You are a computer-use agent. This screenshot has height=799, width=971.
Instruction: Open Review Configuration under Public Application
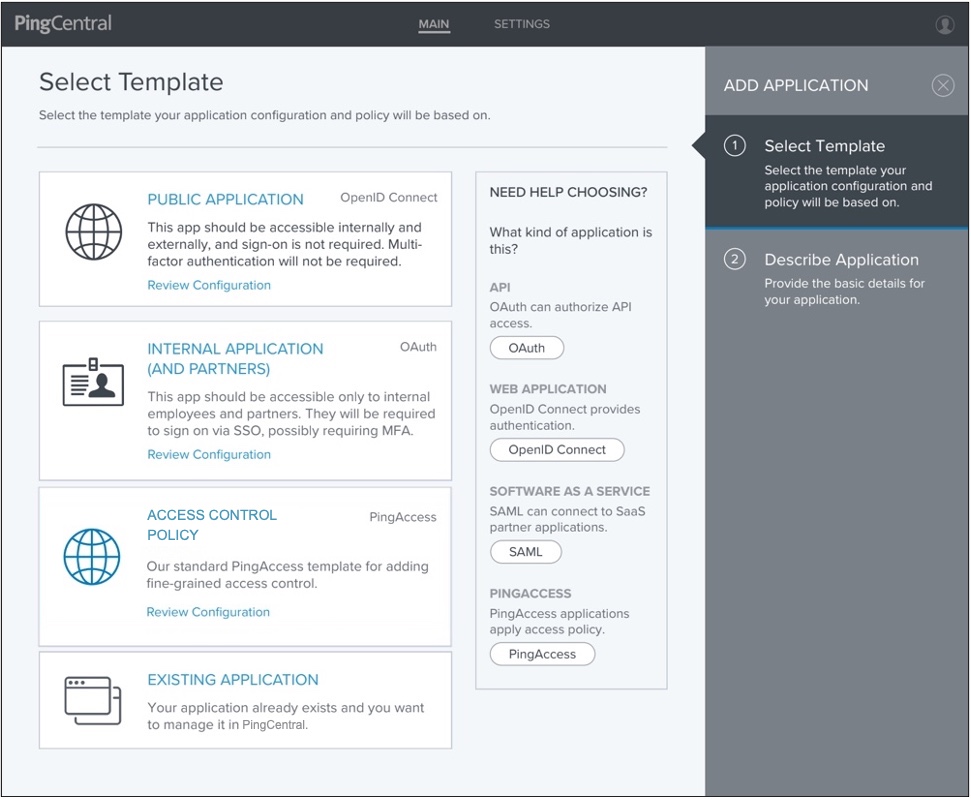208,285
